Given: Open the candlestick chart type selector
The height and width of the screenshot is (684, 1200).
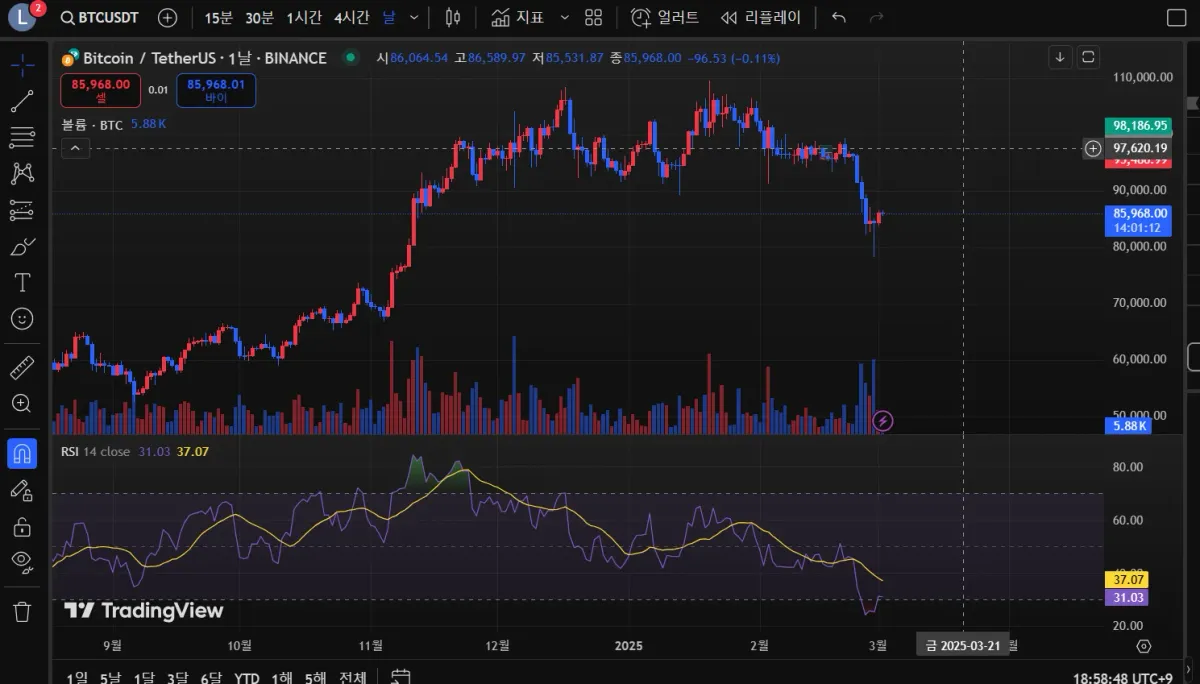Looking at the screenshot, I should (x=453, y=18).
